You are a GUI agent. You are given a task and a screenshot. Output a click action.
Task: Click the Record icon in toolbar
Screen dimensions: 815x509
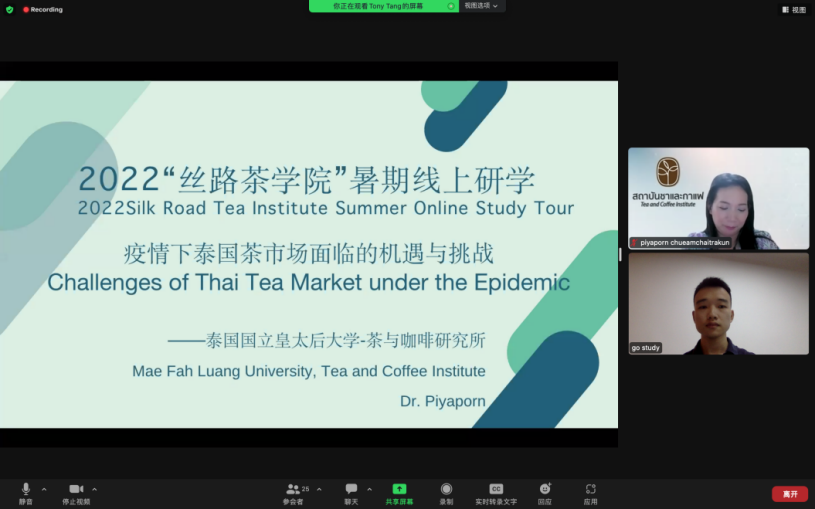(x=446, y=490)
